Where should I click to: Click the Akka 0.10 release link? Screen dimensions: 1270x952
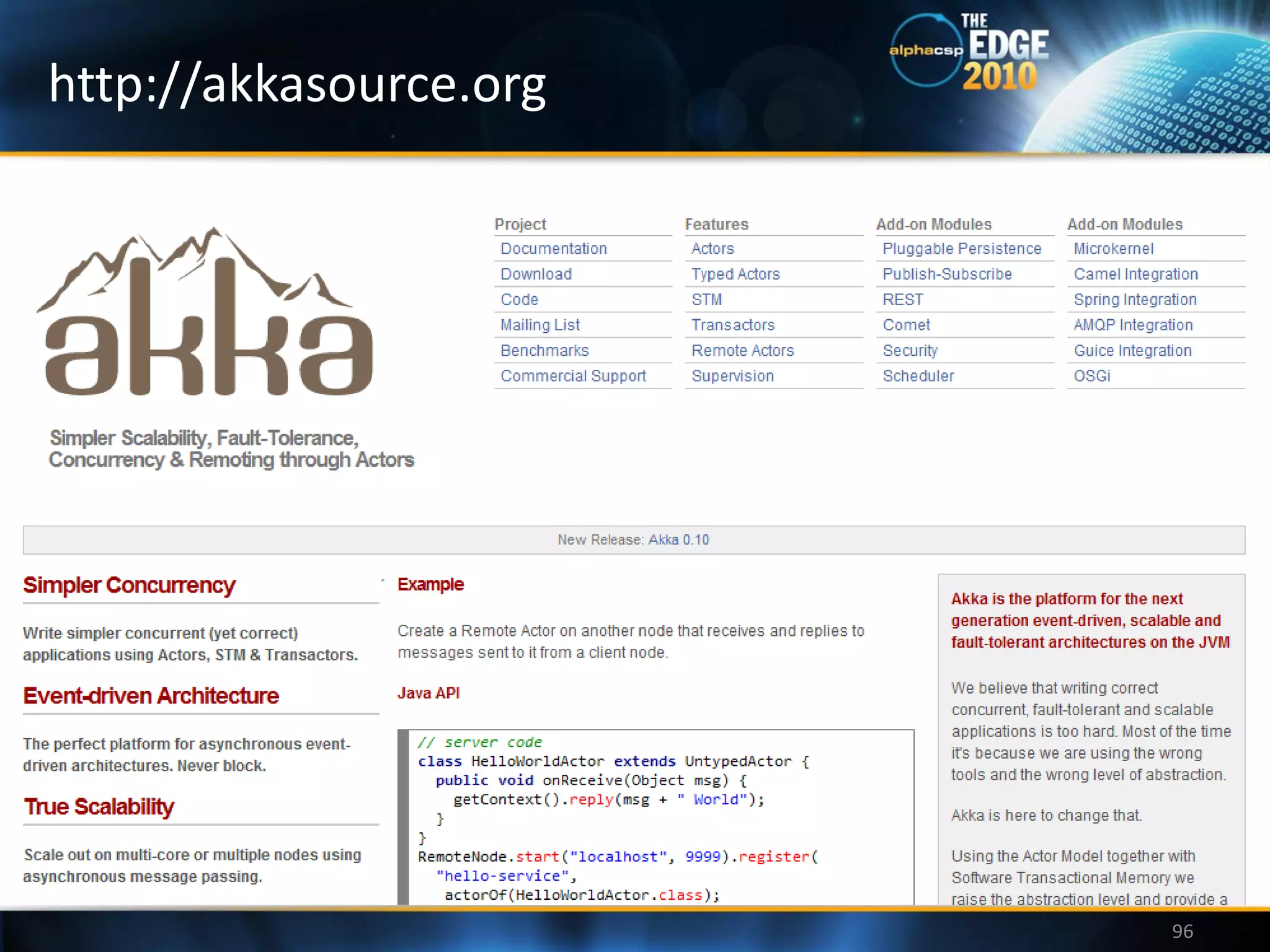(679, 540)
